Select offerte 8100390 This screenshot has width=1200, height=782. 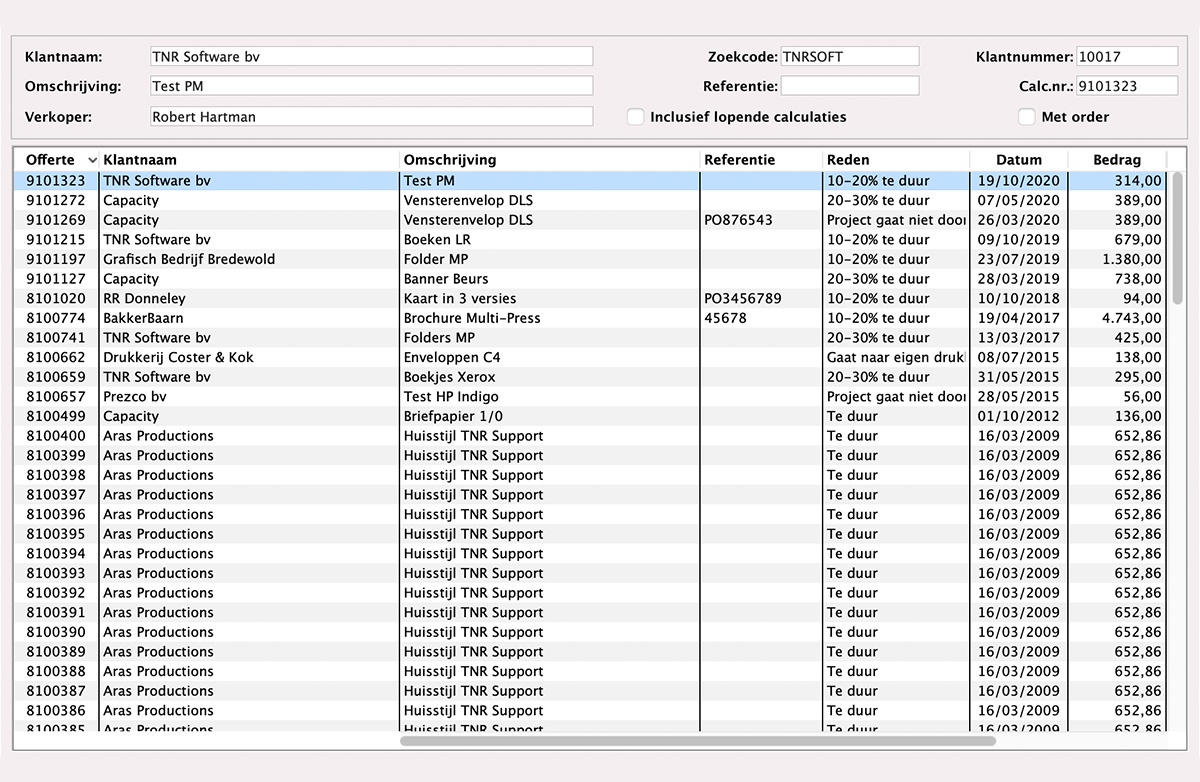(55, 632)
